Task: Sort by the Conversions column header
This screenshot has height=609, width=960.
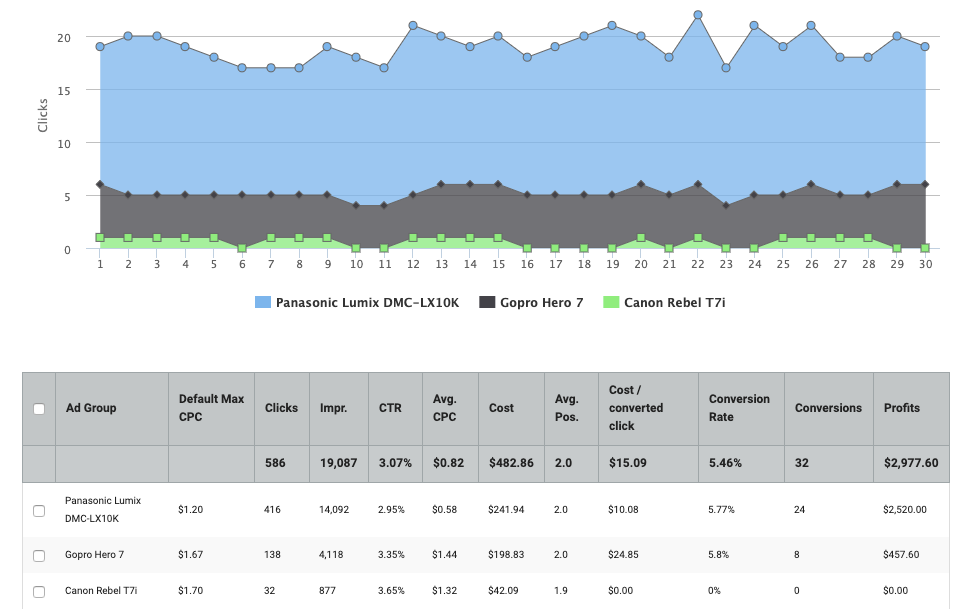Action: point(828,408)
